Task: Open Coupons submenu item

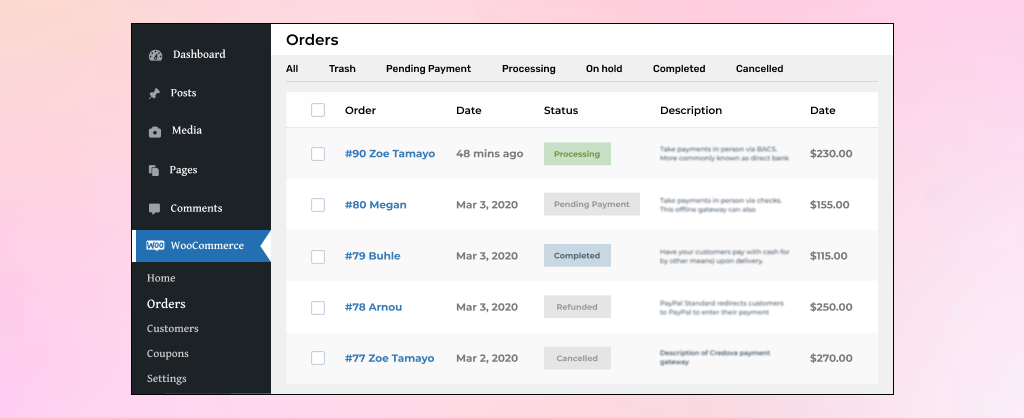Action: click(x=168, y=354)
